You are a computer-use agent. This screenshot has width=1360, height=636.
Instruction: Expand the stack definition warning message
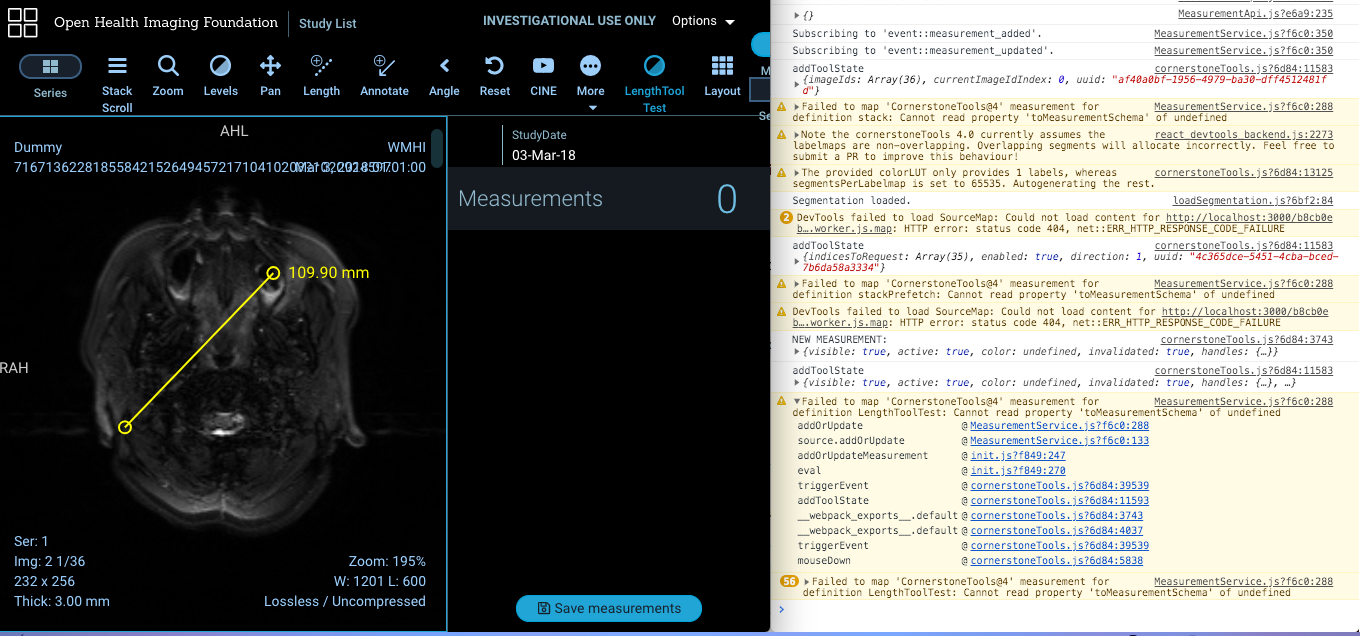point(797,107)
